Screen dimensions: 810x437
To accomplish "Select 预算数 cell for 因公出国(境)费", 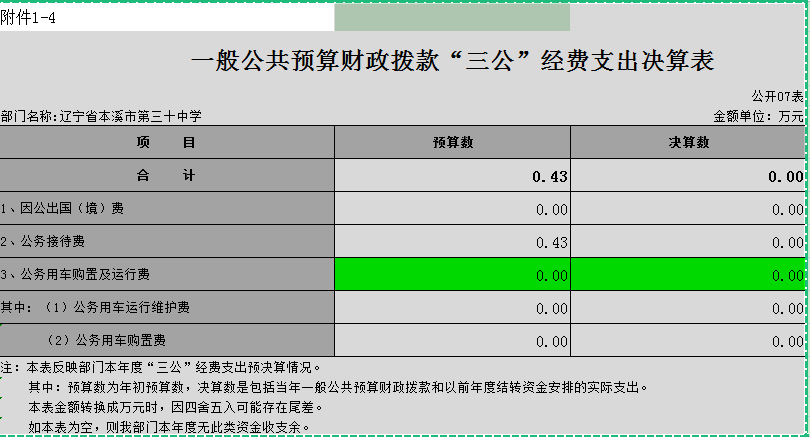I will 453,208.
